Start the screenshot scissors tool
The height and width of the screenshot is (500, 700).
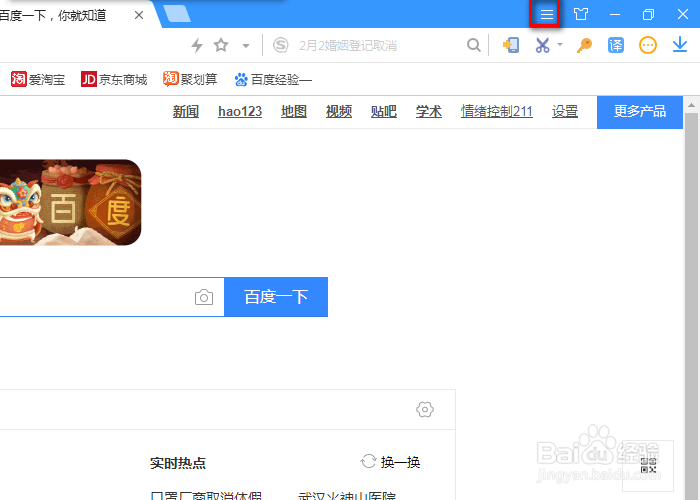pyautogui.click(x=542, y=45)
